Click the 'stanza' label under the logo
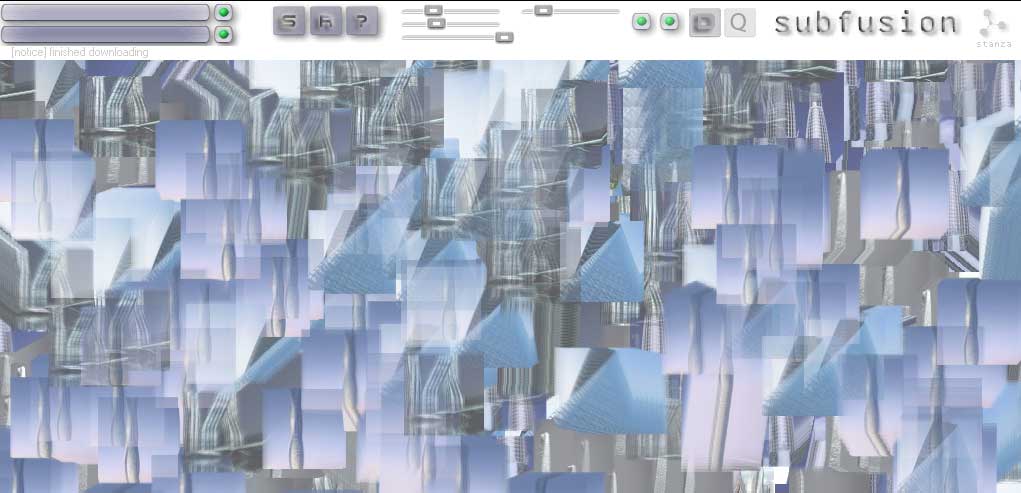 coord(991,45)
